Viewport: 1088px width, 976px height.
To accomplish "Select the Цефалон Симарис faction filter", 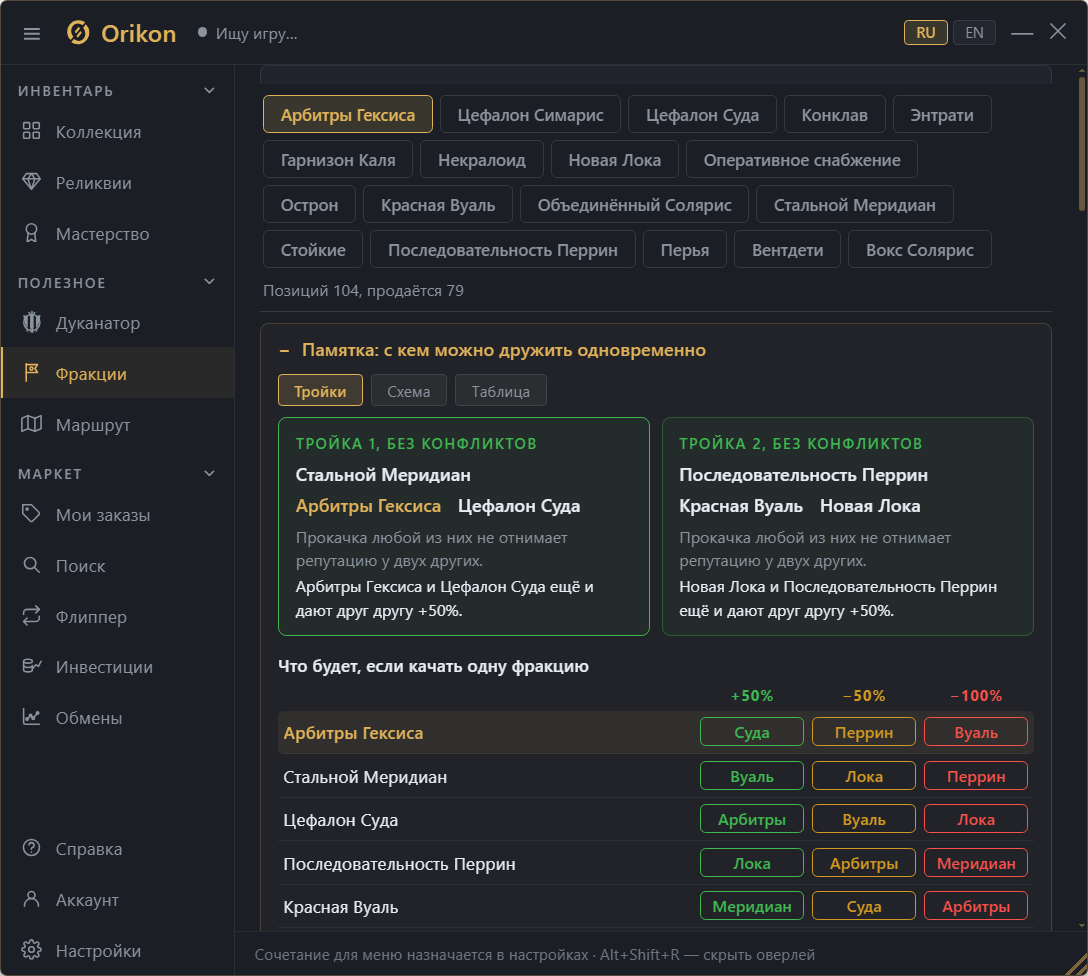I will [530, 114].
